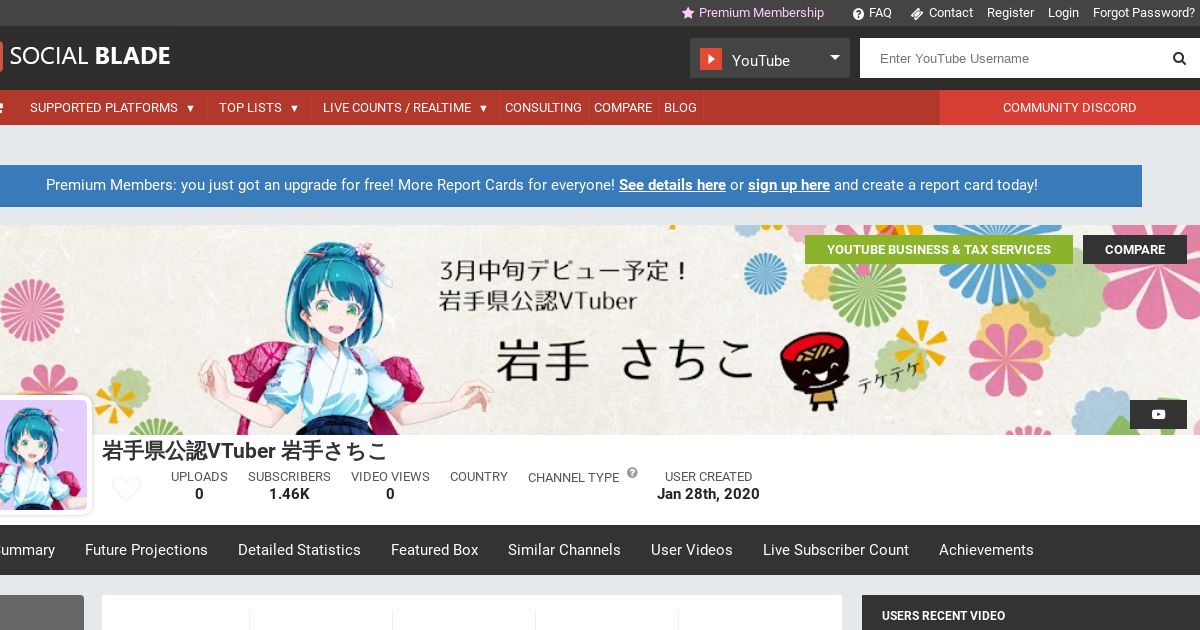Follow the sign up here link
Viewport: 1200px width, 630px height.
[x=789, y=185]
